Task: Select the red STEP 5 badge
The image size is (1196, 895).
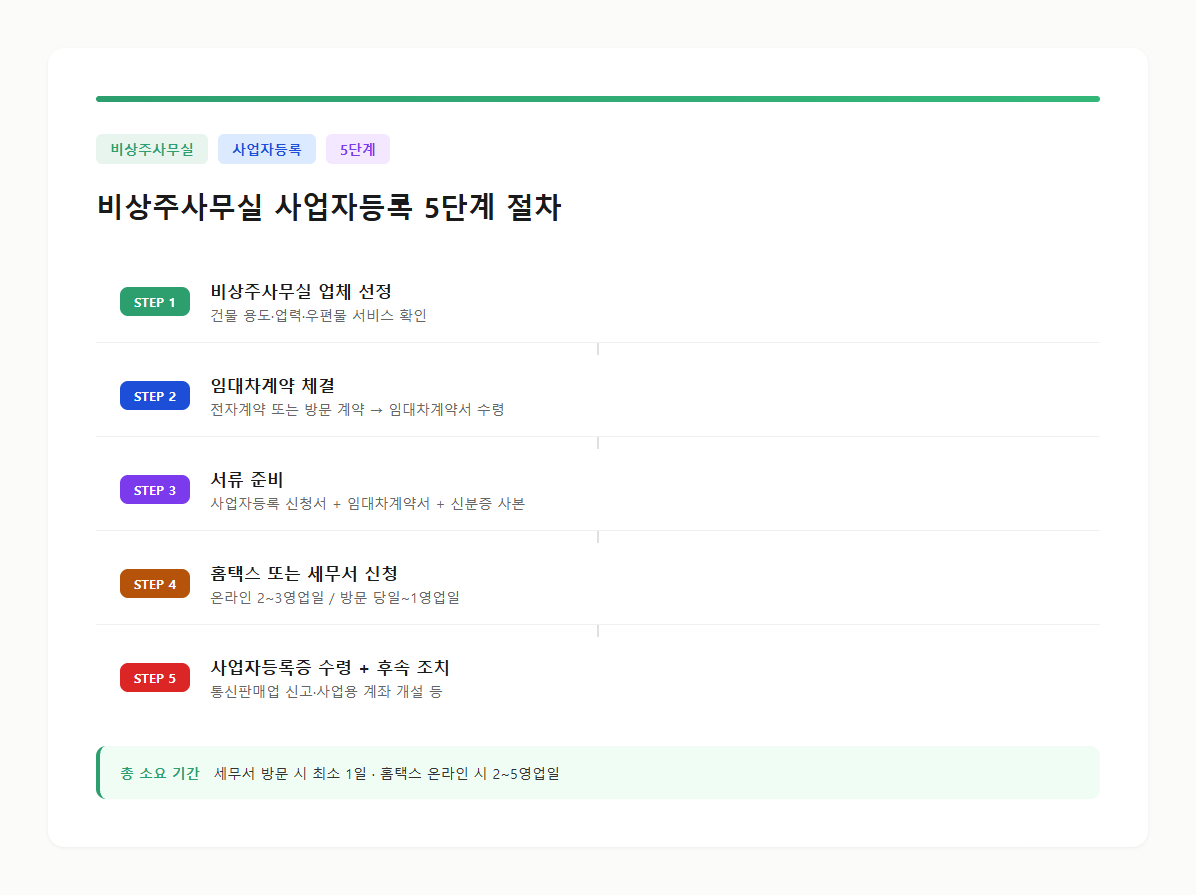Action: [x=154, y=677]
